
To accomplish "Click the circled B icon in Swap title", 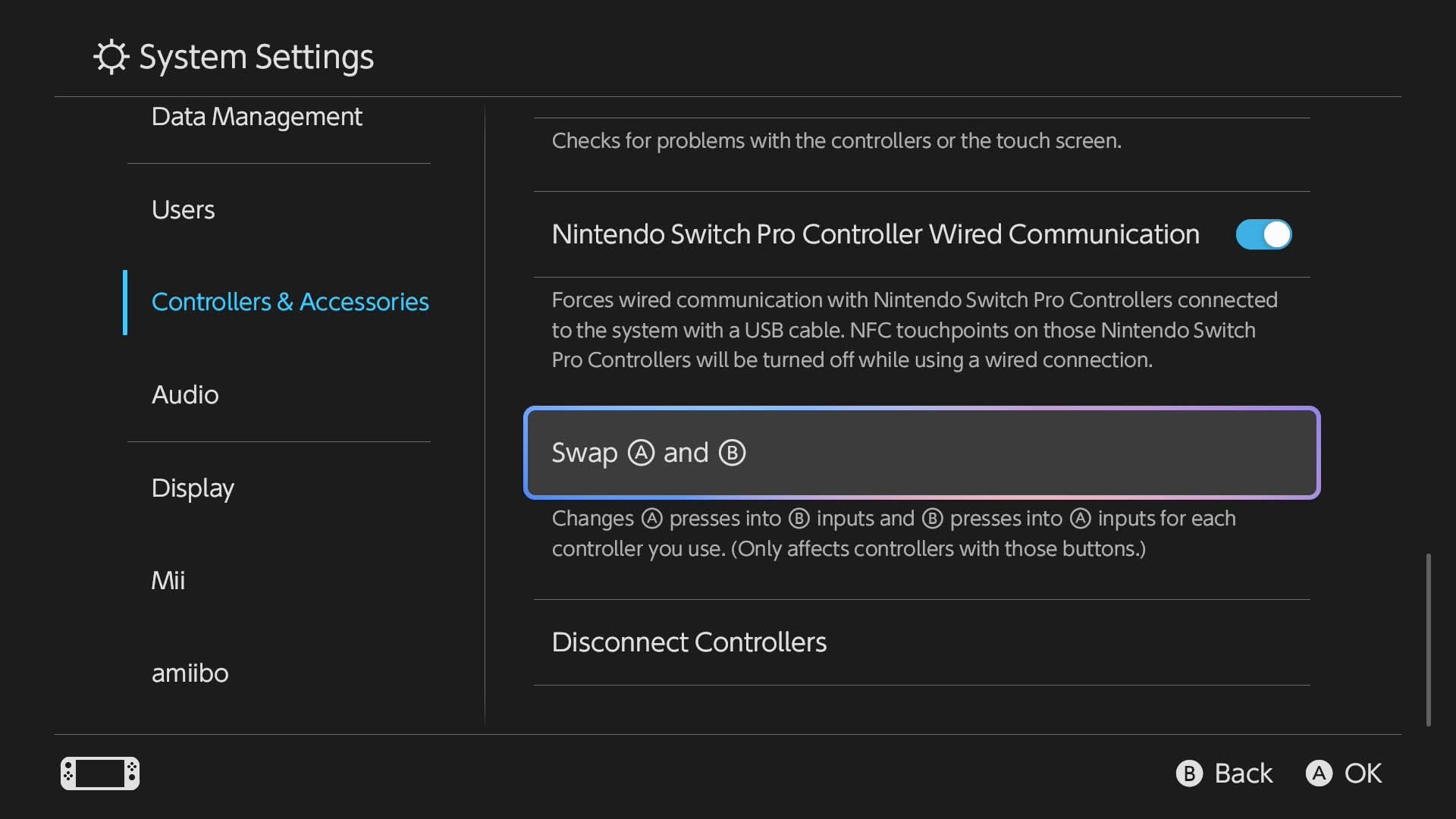I will coord(732,453).
